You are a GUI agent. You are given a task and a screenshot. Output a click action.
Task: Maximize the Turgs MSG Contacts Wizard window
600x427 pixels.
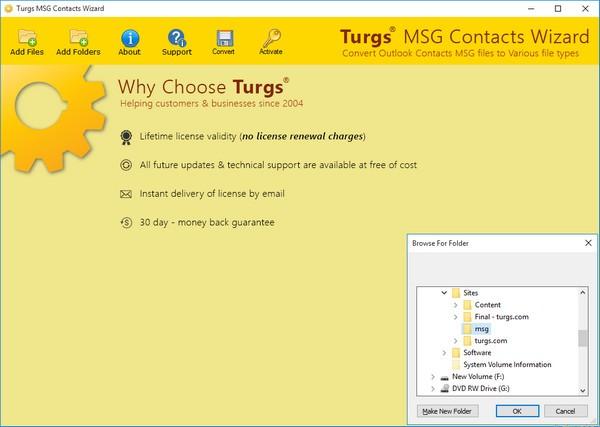click(558, 8)
